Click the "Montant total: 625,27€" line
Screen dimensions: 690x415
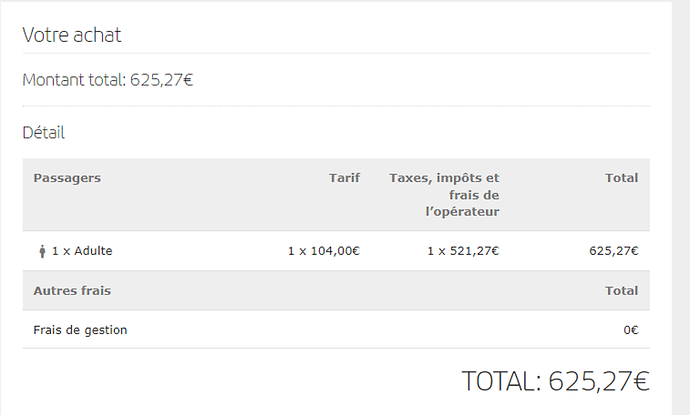(x=108, y=80)
